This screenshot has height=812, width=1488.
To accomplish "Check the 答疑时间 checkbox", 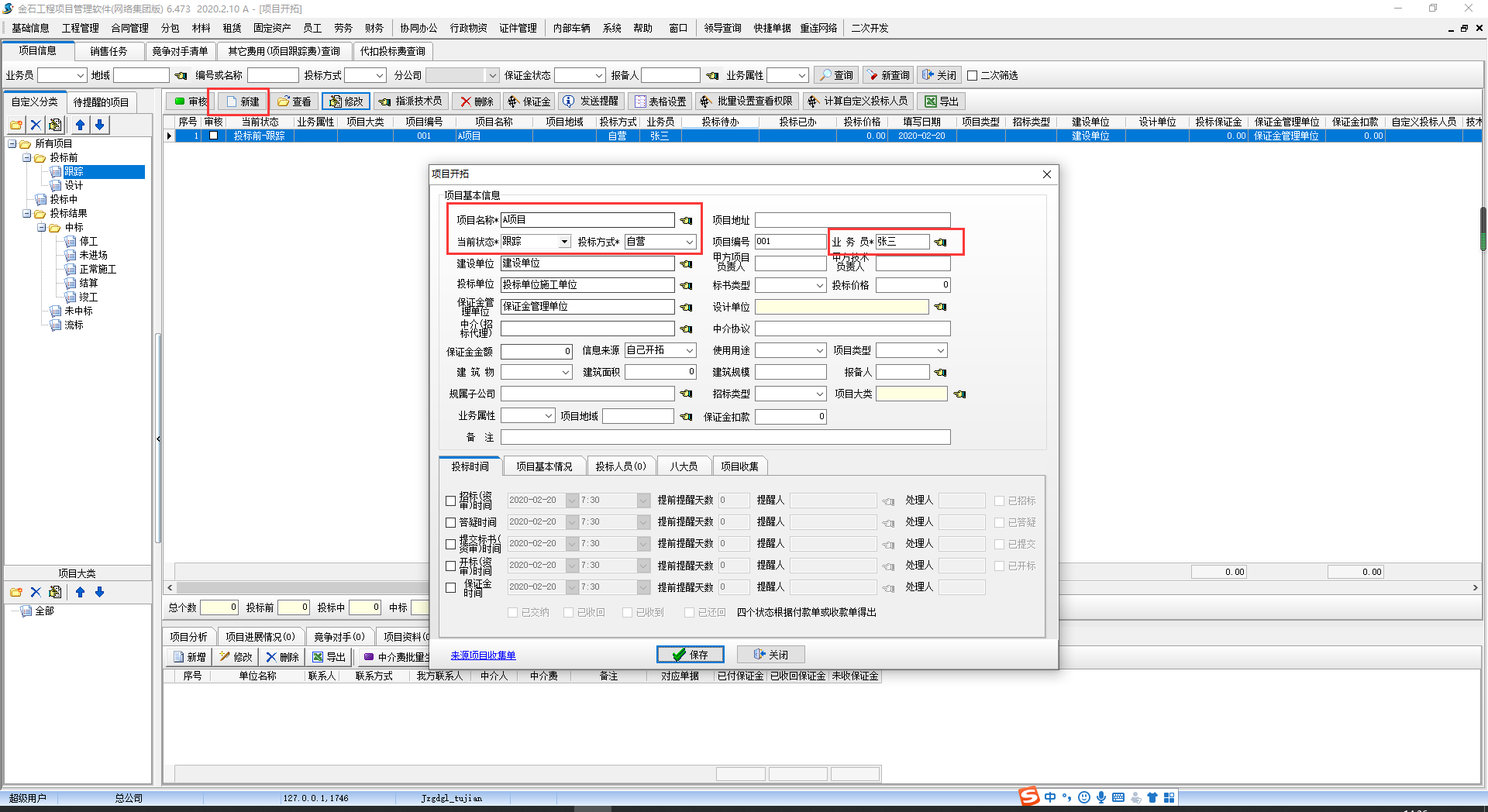I will coord(451,523).
